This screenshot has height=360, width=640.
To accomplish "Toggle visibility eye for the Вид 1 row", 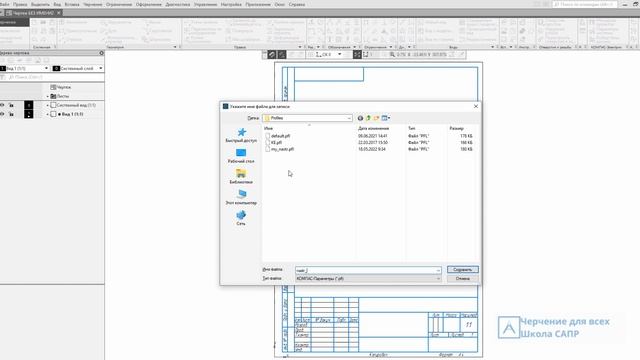I will click(x=2, y=114).
